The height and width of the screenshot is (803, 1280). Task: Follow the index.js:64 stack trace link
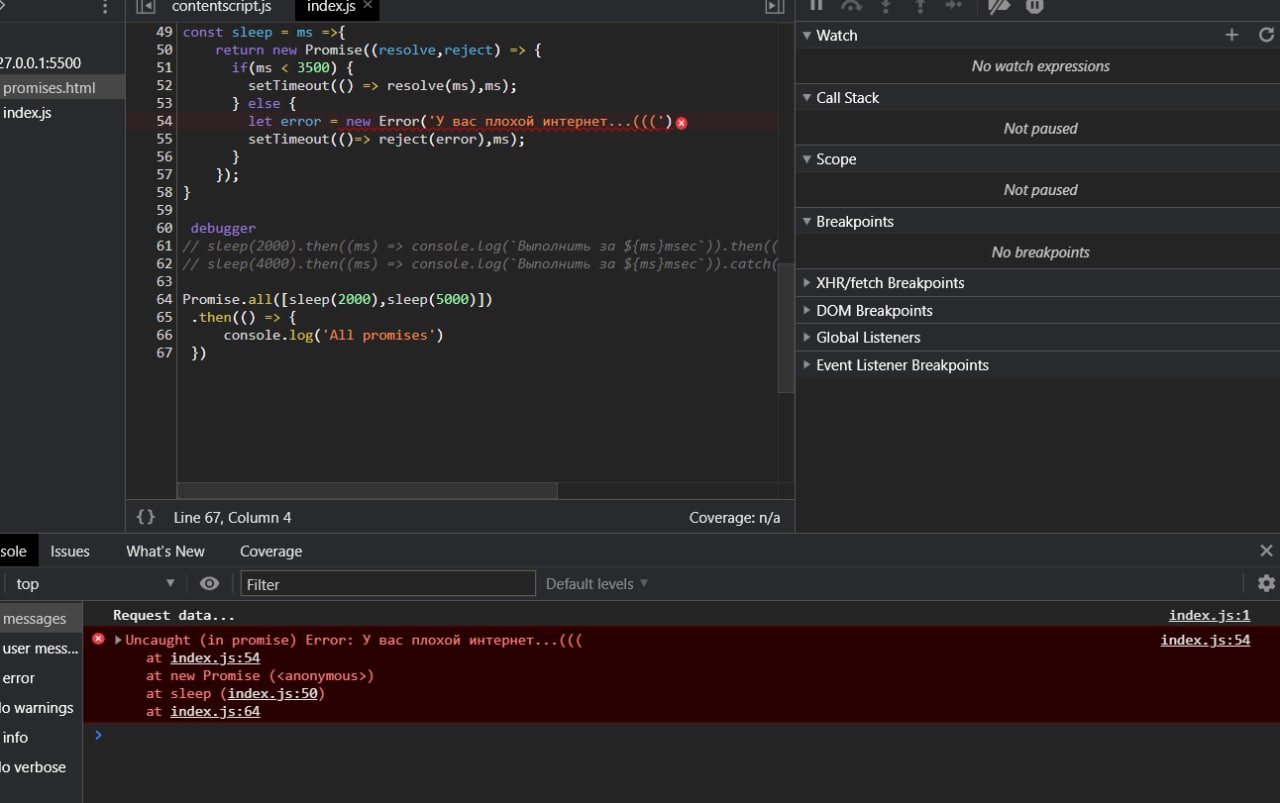pyautogui.click(x=215, y=711)
